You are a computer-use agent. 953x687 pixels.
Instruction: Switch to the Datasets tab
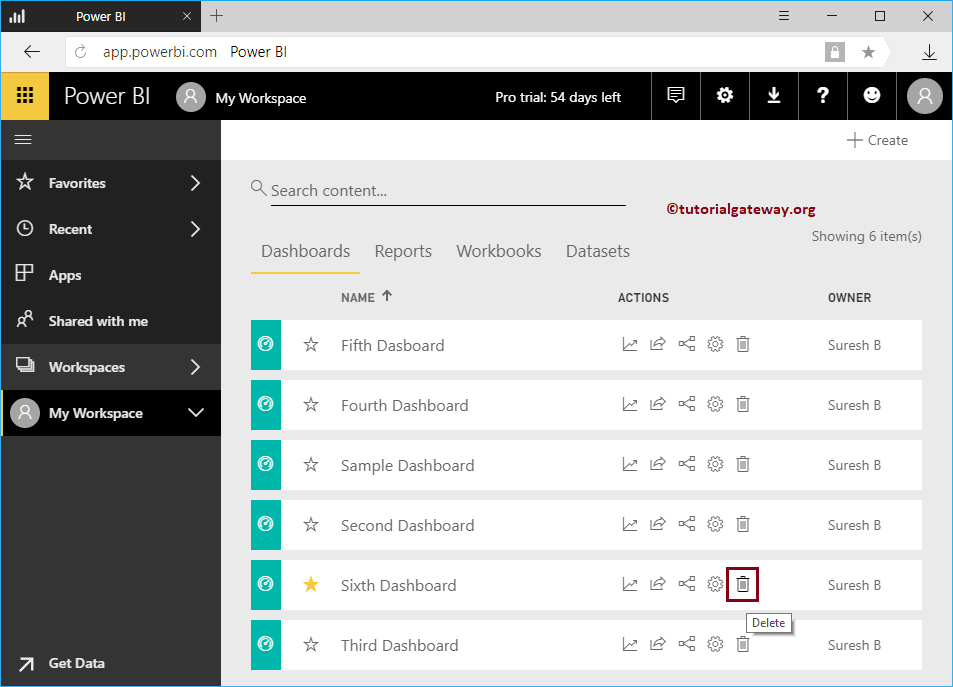[597, 251]
